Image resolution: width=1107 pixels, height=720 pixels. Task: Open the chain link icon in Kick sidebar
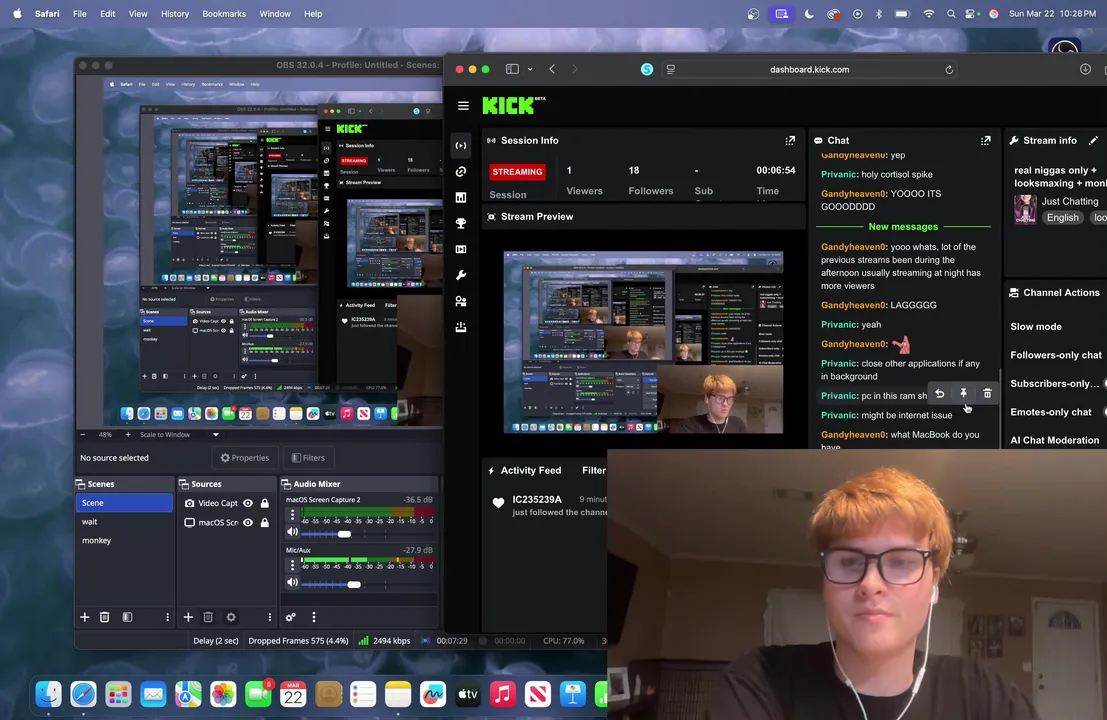click(x=461, y=172)
